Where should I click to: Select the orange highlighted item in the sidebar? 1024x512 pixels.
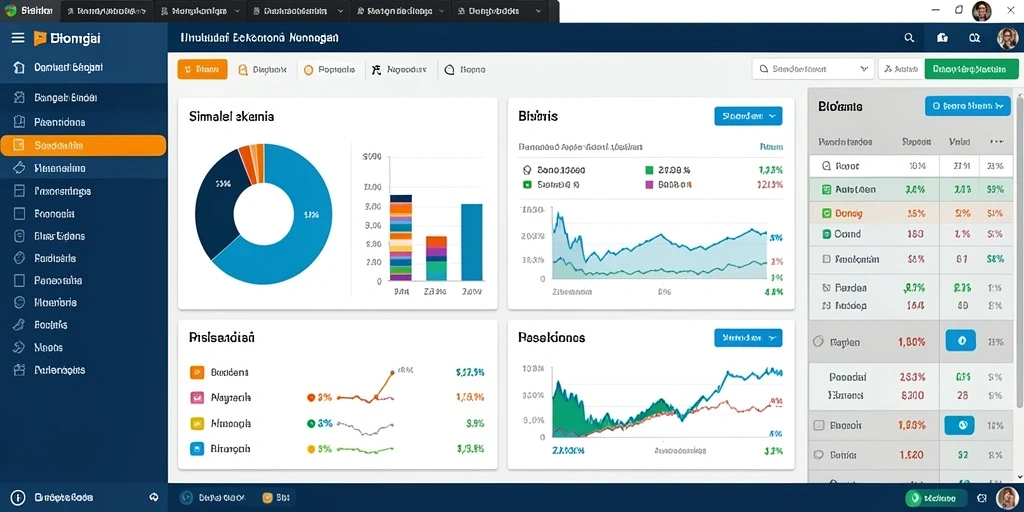[x=84, y=145]
